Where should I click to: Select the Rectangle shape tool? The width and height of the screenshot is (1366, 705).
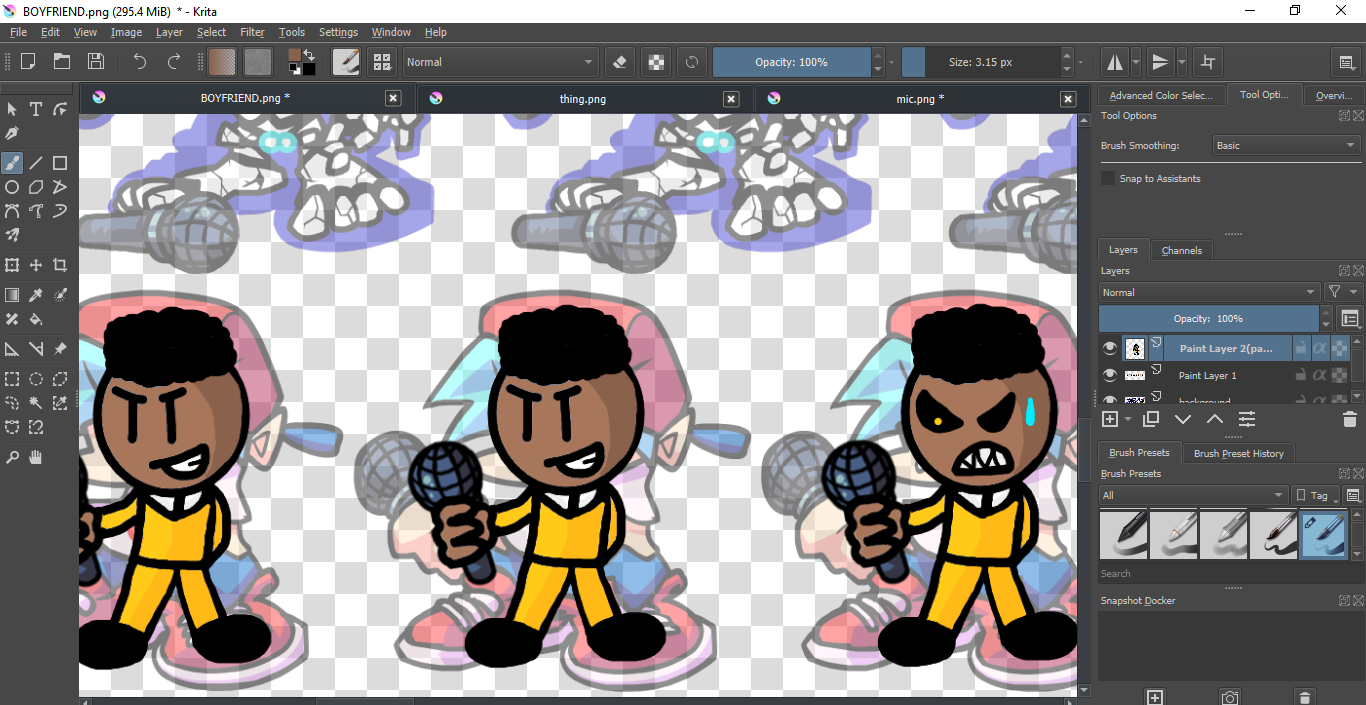tap(60, 162)
